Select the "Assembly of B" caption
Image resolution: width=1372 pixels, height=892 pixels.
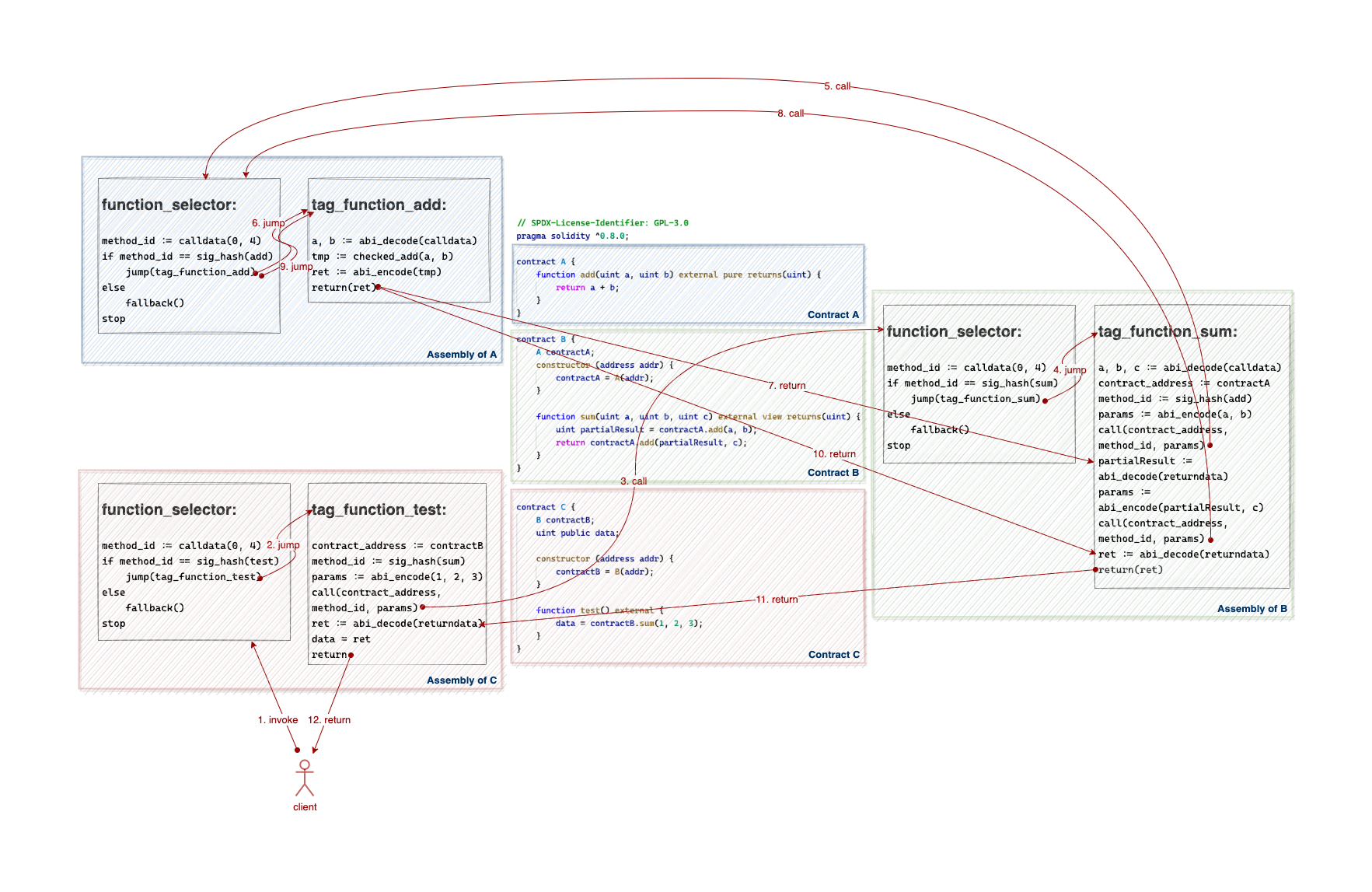coord(1252,609)
